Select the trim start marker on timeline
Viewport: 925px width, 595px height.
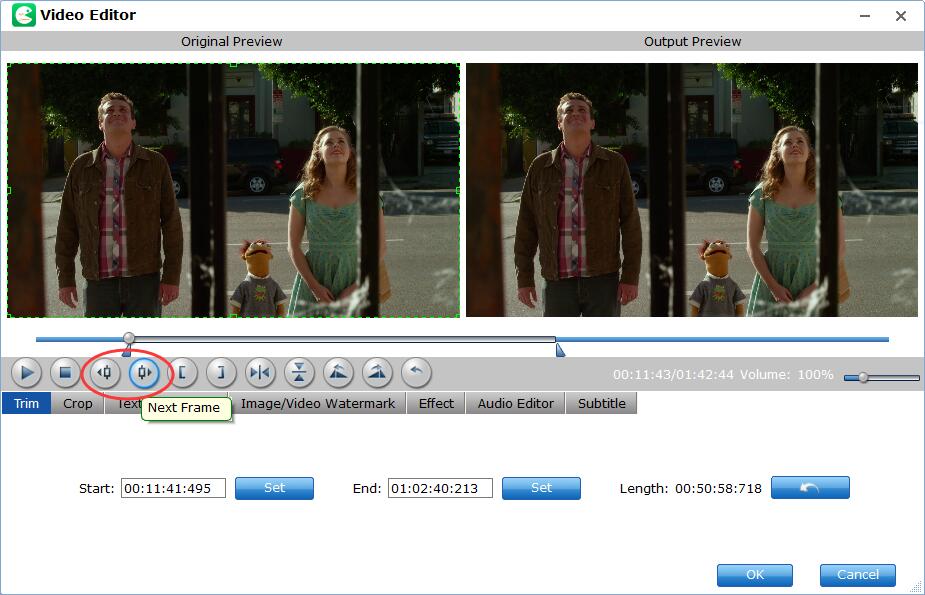click(x=126, y=352)
